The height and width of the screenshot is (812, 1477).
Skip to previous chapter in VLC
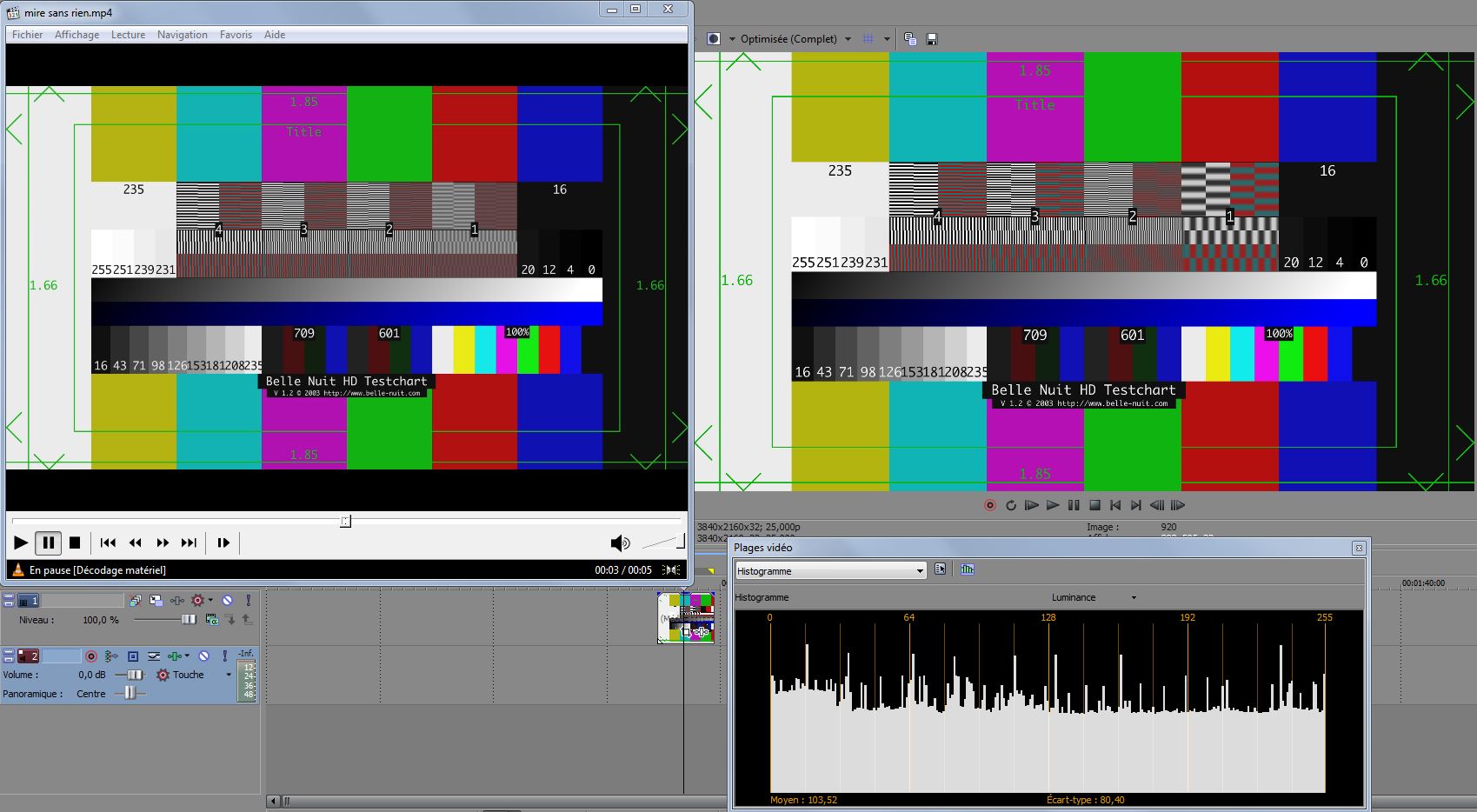[108, 542]
